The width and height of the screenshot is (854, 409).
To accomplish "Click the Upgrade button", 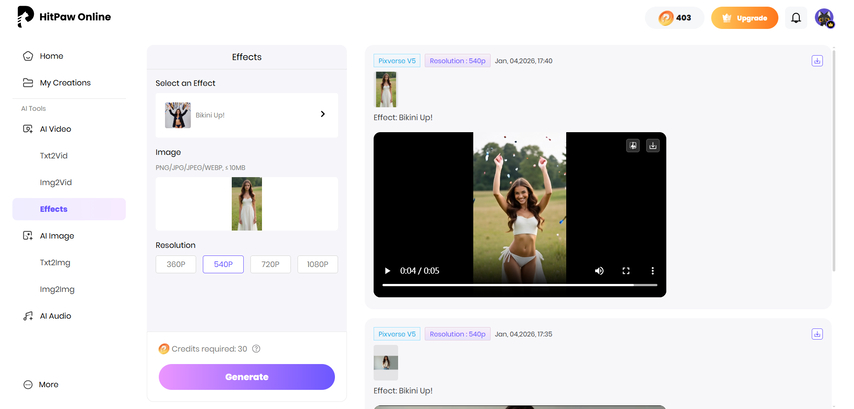I will point(744,18).
